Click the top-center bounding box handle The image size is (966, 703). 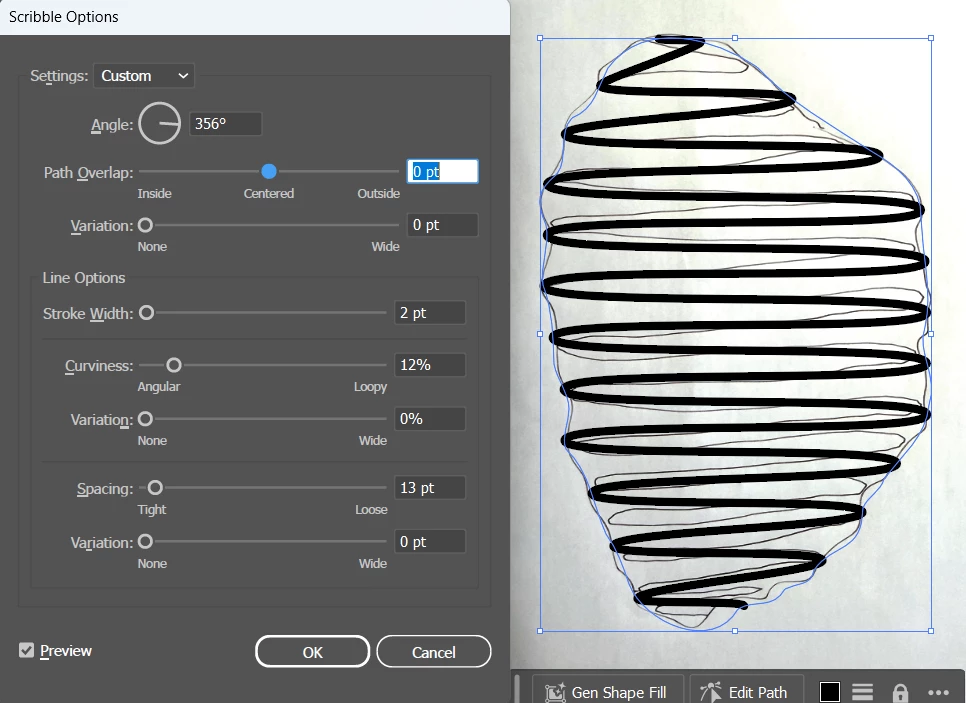pyautogui.click(x=735, y=38)
